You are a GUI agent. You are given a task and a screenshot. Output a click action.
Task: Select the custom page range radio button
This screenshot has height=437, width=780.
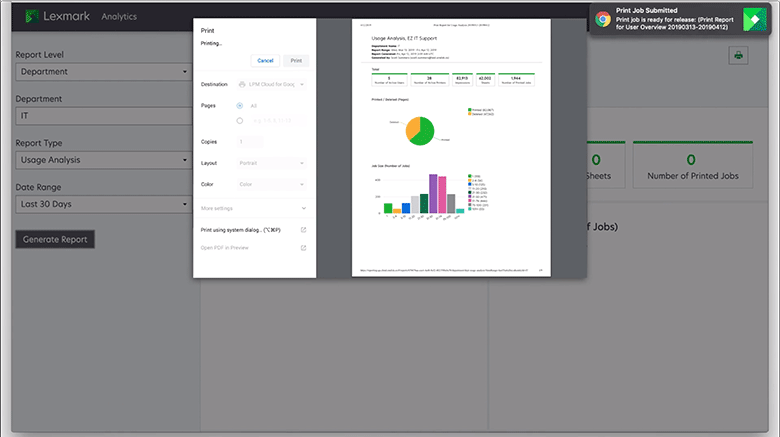[240, 121]
